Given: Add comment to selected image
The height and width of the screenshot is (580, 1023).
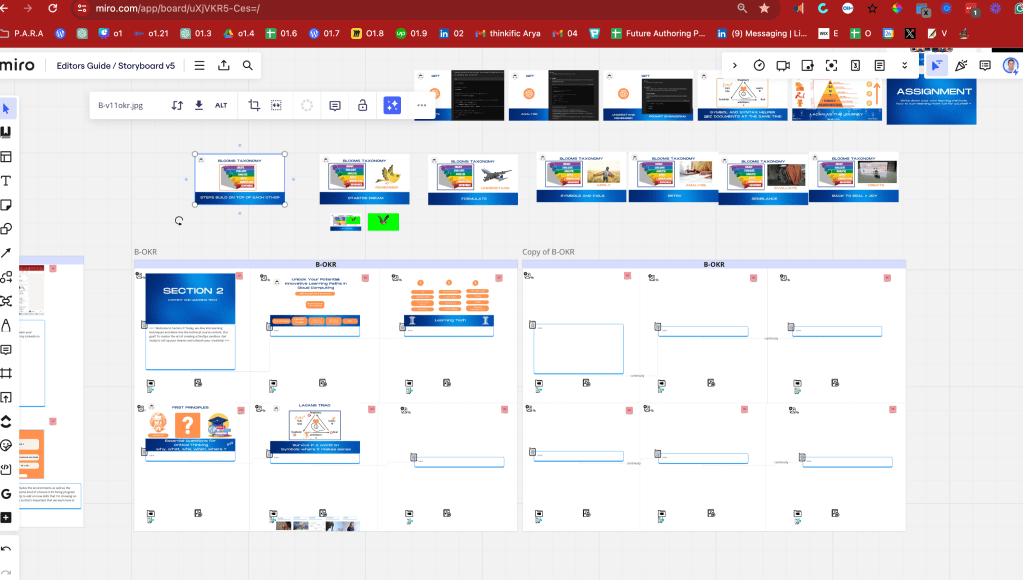Looking at the screenshot, I should tap(335, 105).
